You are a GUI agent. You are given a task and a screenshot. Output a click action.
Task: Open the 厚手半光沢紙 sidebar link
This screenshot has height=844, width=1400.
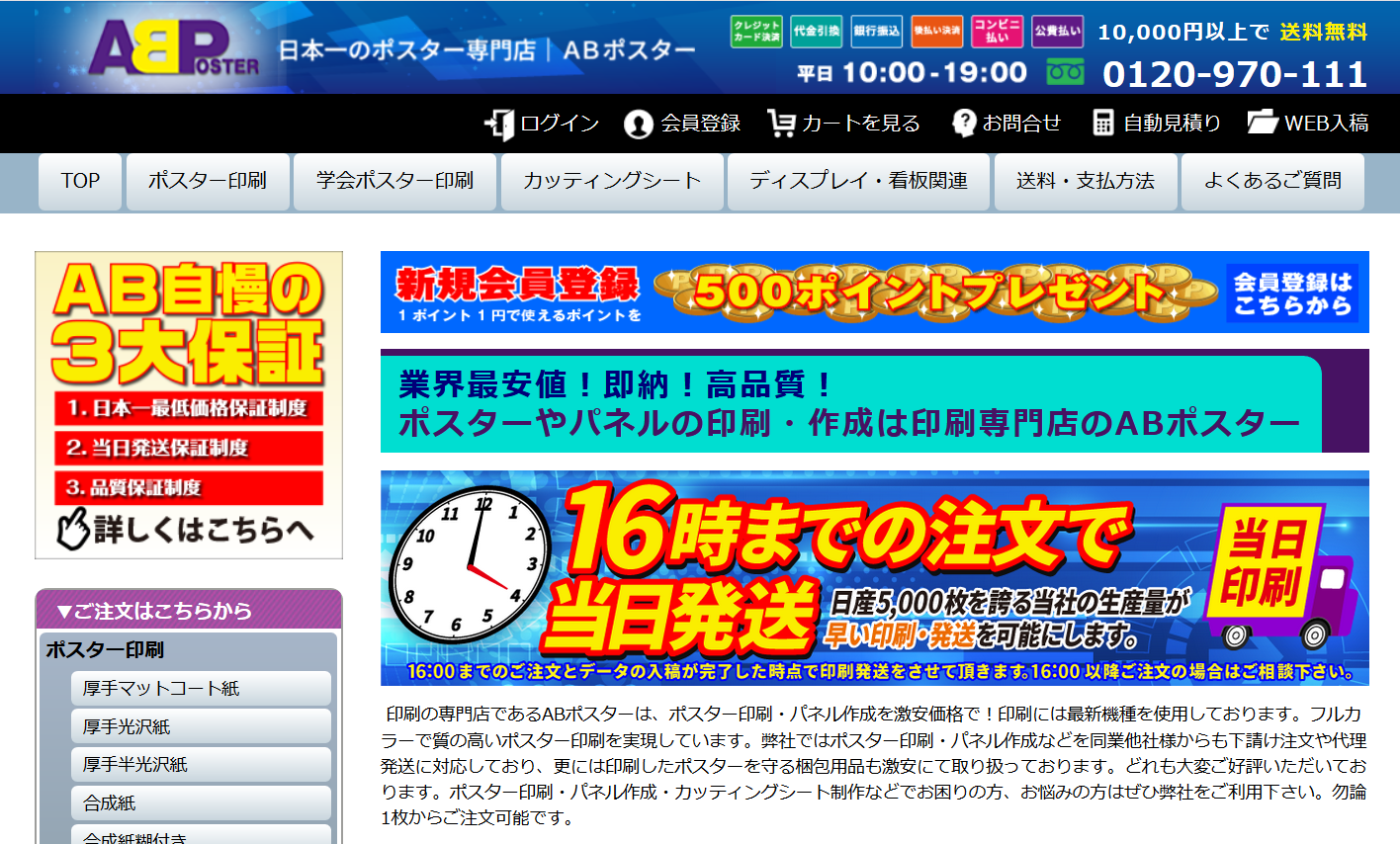tap(201, 765)
